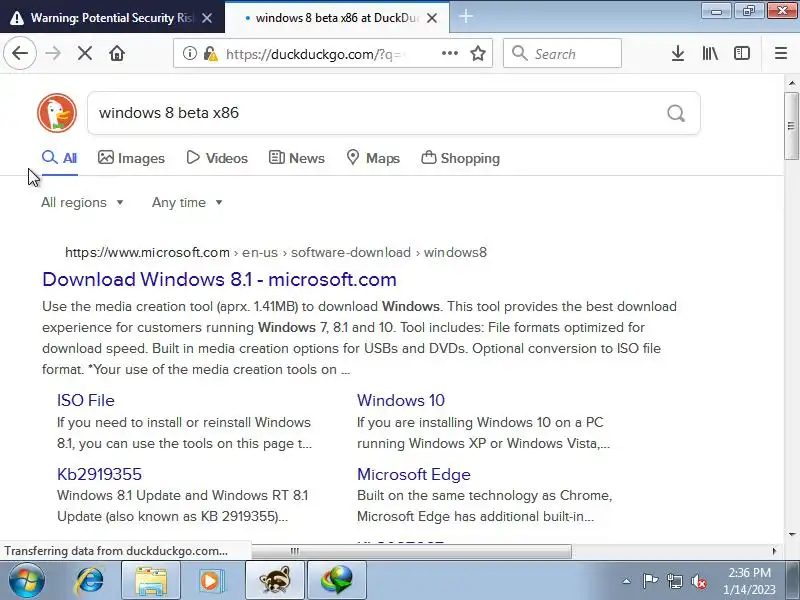
Task: Go back to the previous page
Action: (20, 53)
